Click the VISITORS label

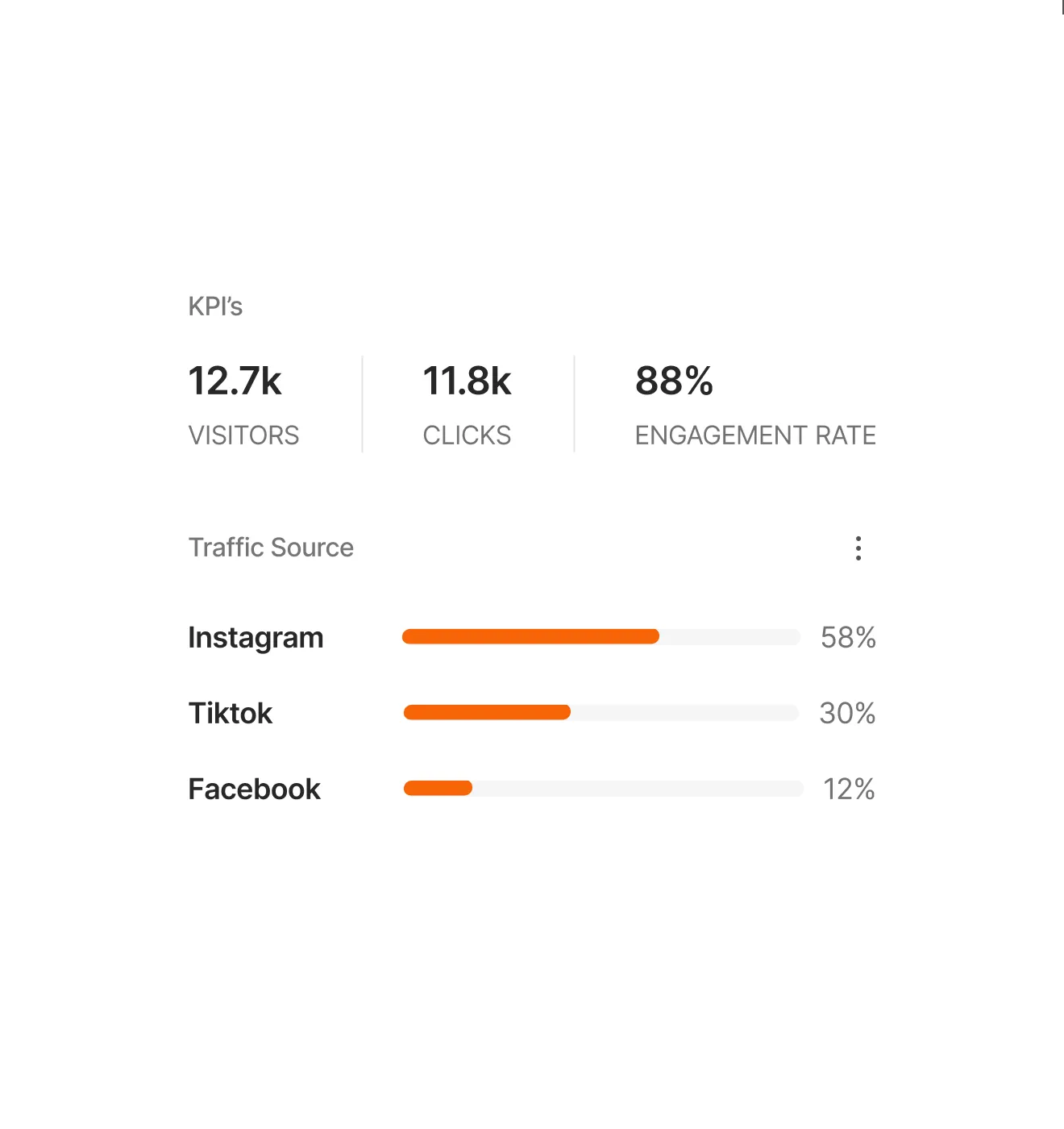[243, 435]
